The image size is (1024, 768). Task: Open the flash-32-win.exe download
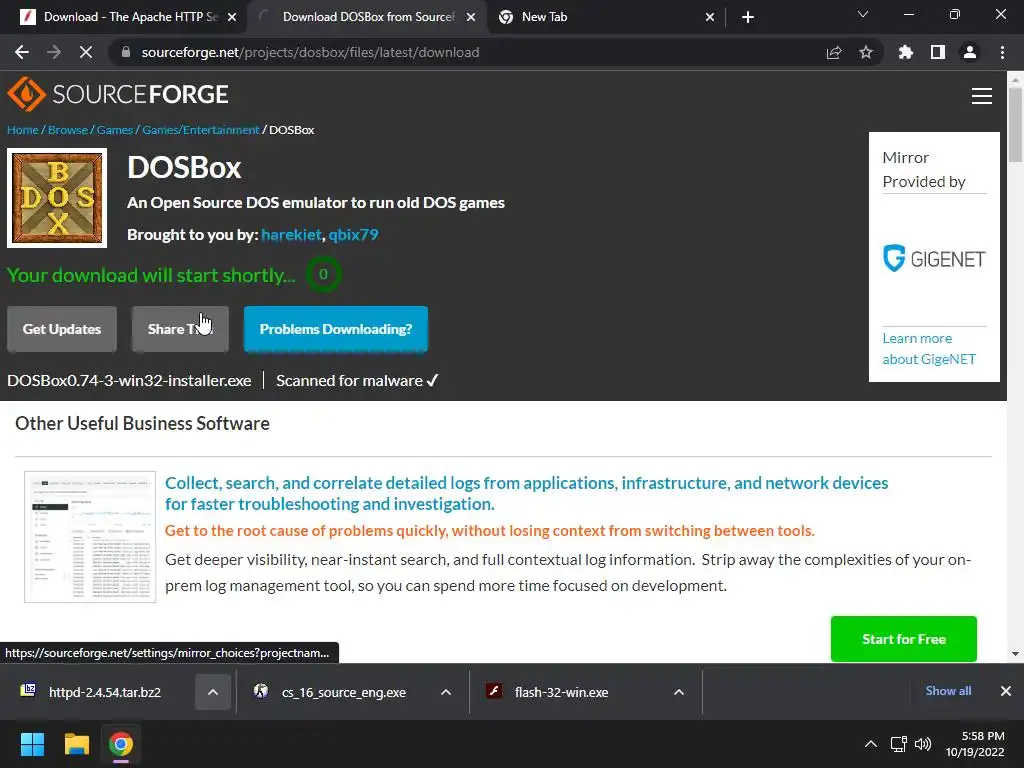(561, 692)
